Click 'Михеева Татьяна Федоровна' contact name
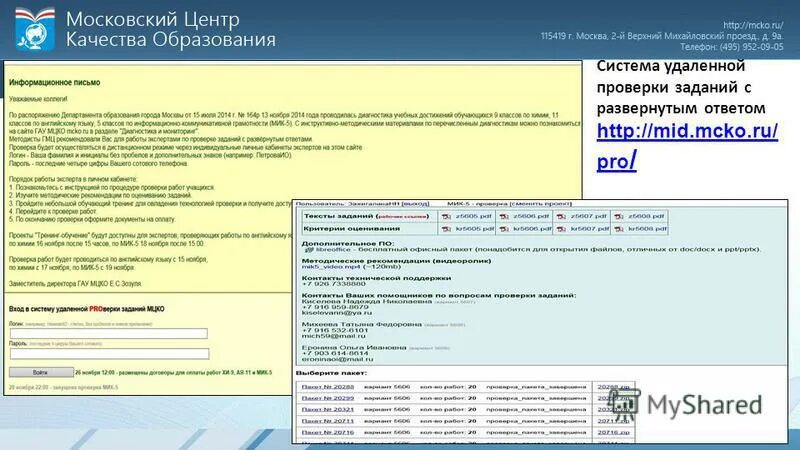Image resolution: width=800 pixels, height=450 pixels. 362,324
